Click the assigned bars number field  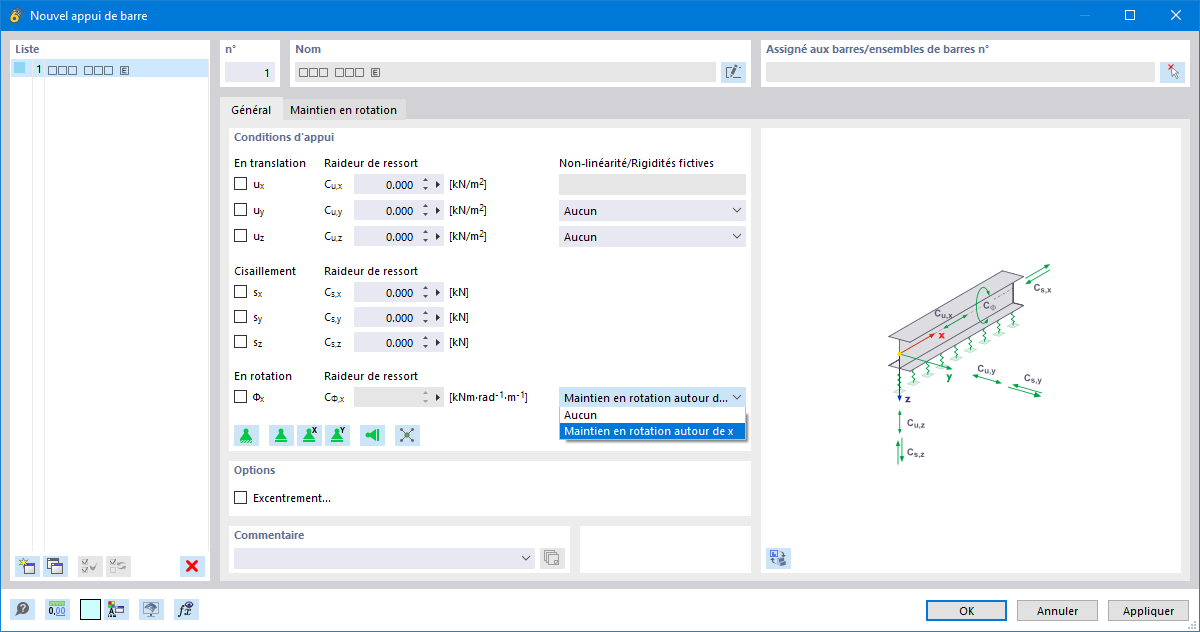[x=960, y=72]
